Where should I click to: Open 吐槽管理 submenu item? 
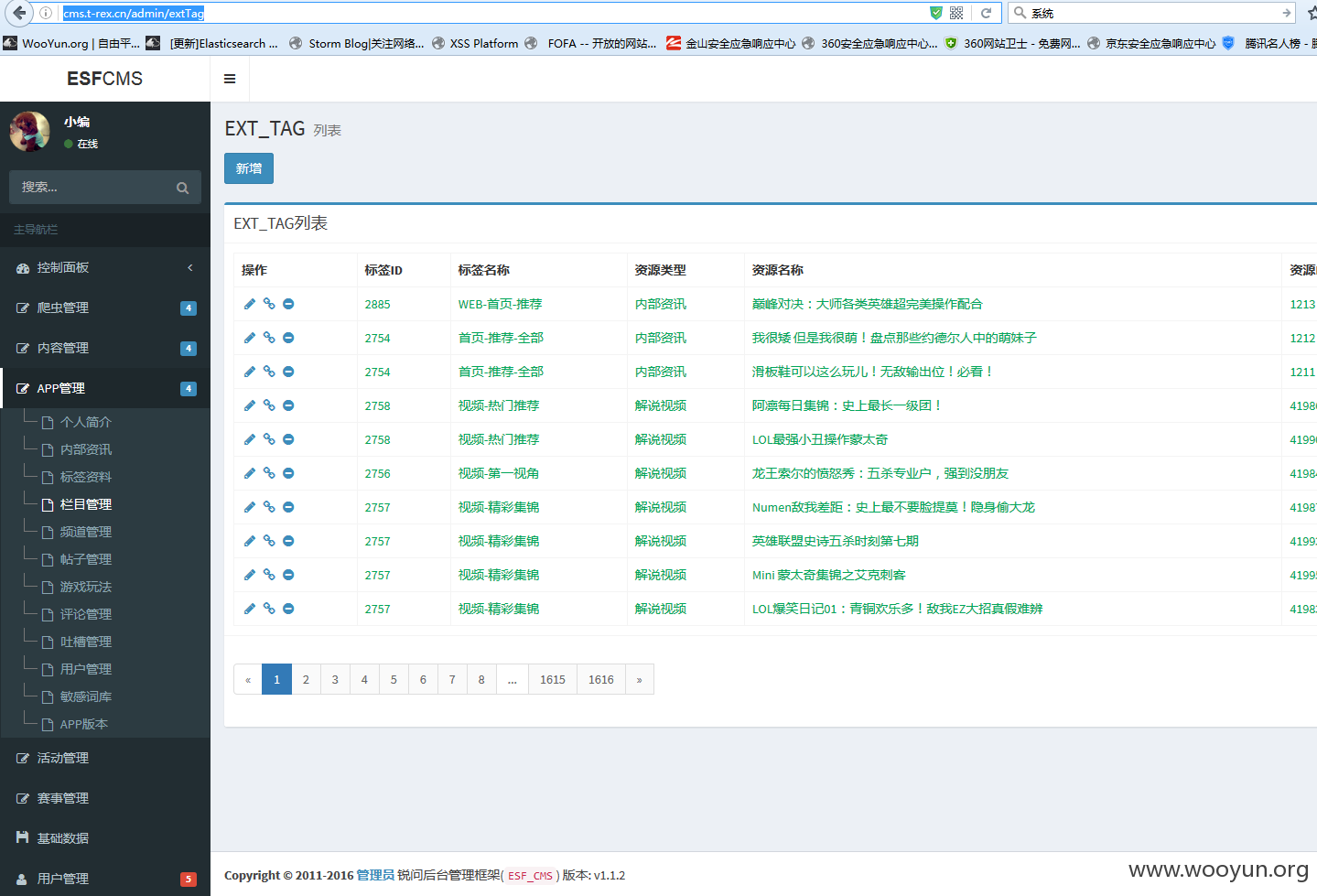pos(85,642)
